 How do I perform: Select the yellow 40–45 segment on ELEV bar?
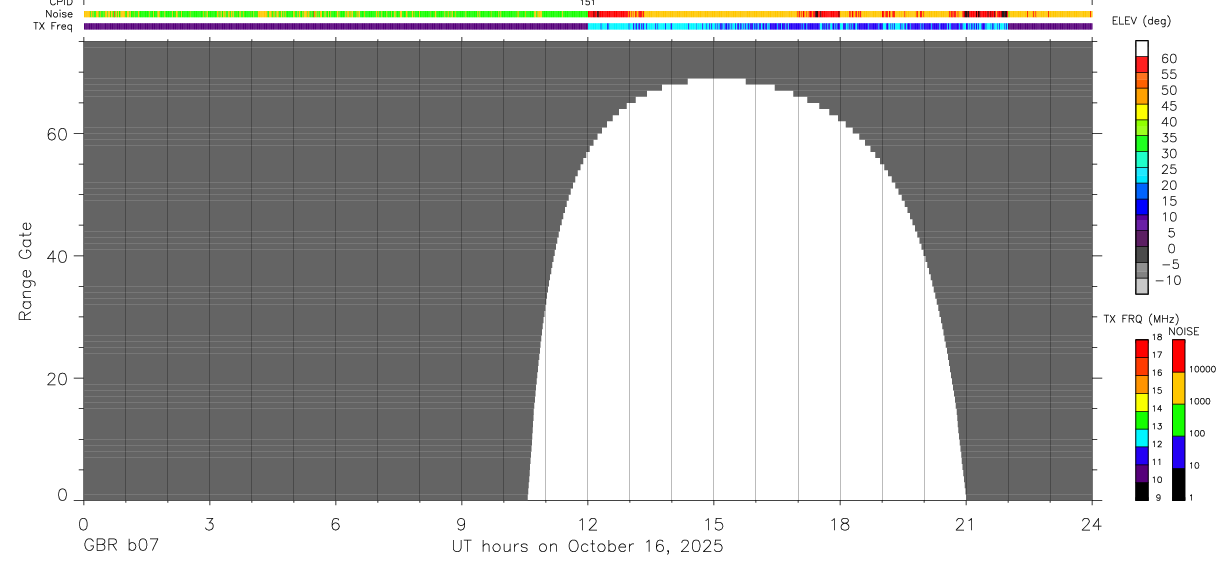coord(1142,112)
